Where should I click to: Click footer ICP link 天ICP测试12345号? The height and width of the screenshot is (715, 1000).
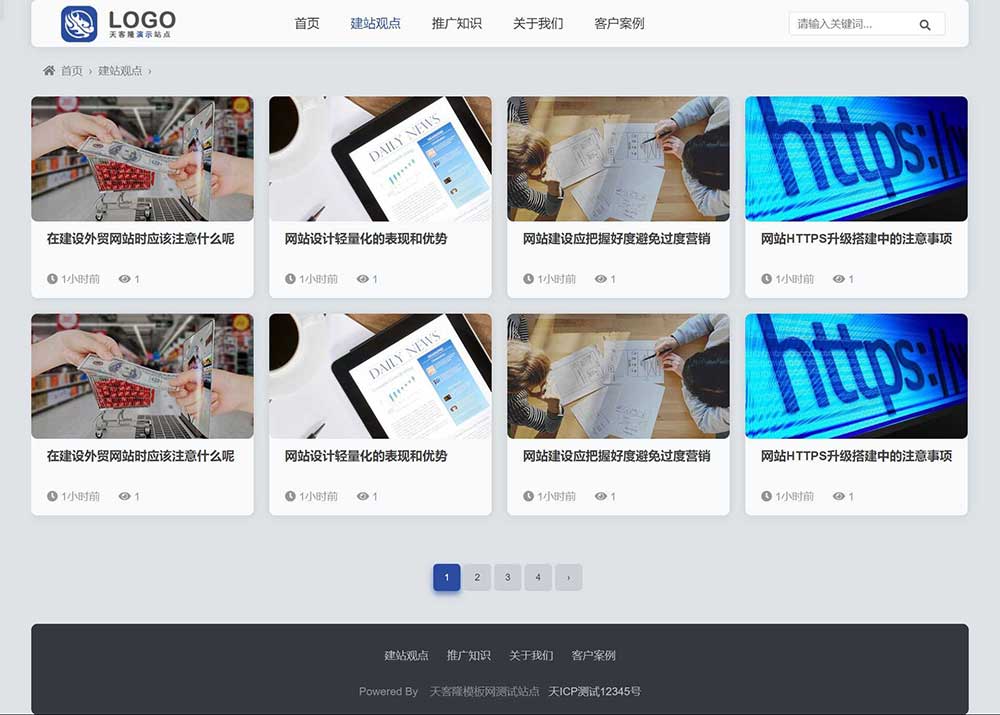[x=595, y=691]
